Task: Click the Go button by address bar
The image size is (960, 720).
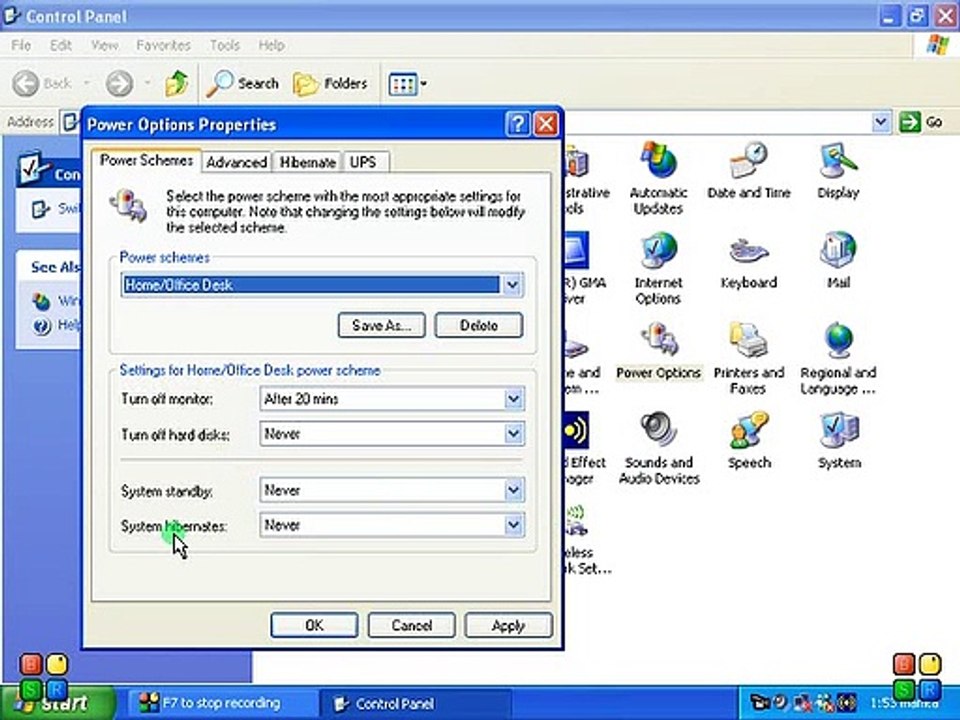Action: (921, 122)
